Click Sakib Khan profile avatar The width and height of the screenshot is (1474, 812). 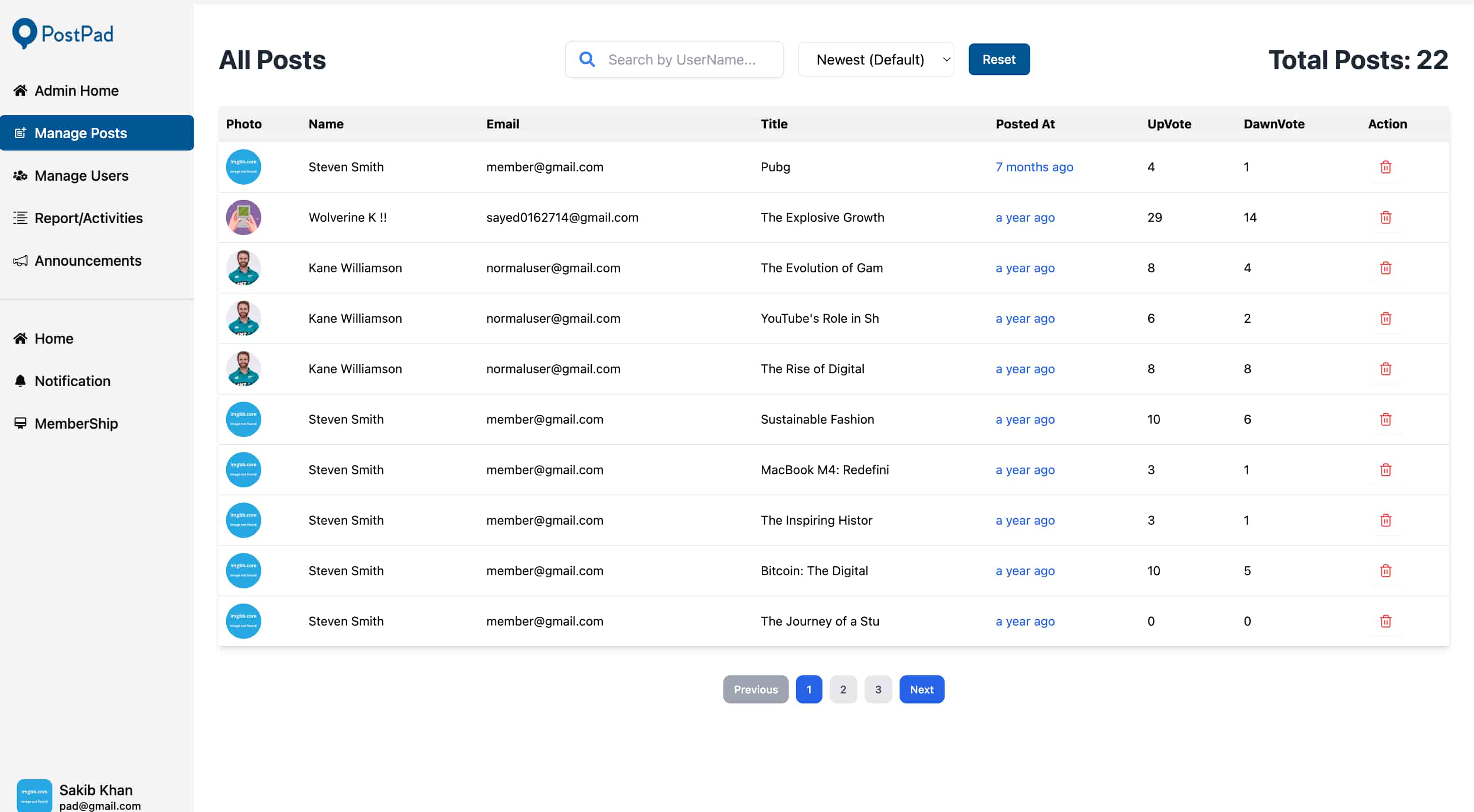[35, 796]
